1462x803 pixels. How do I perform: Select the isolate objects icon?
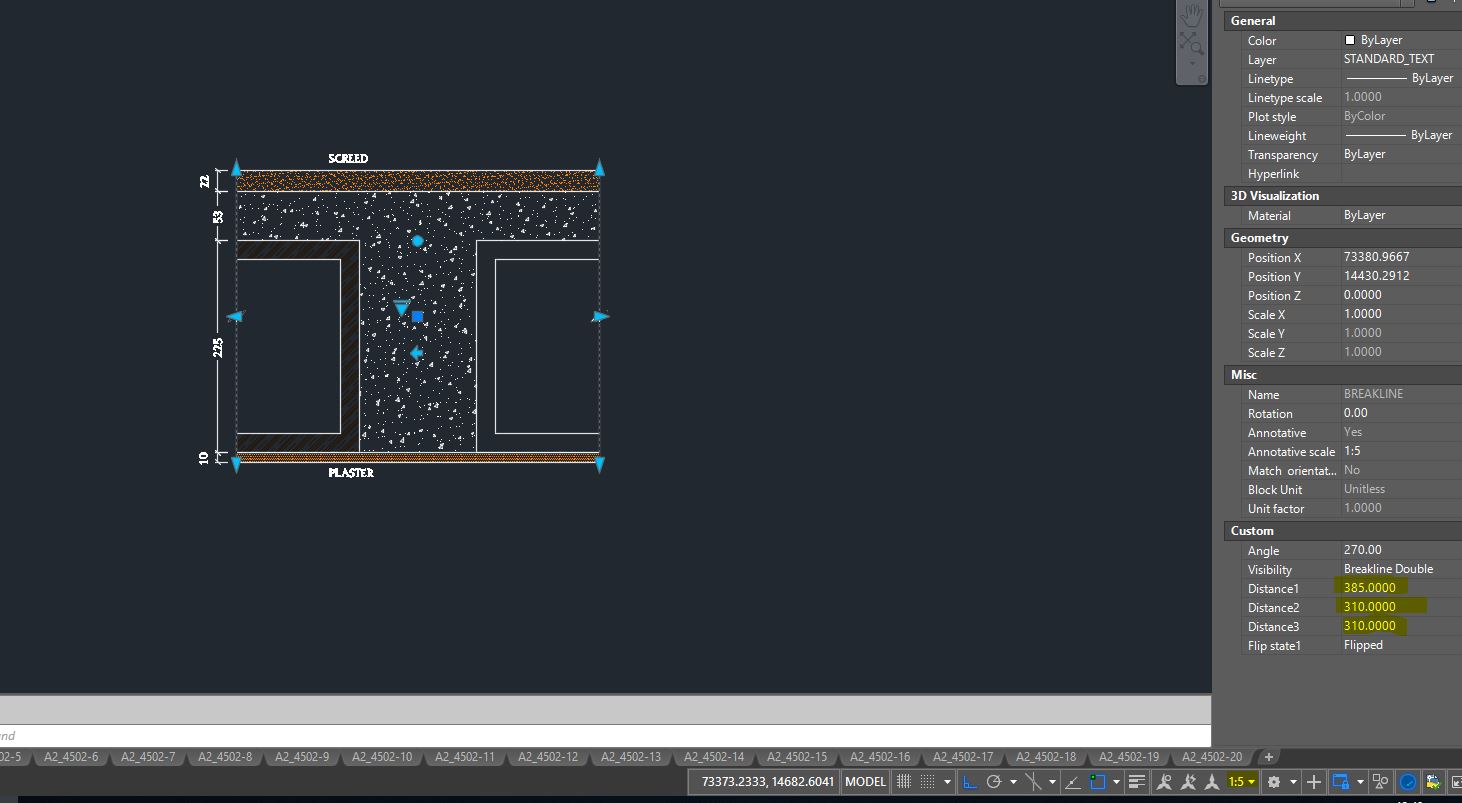pos(1380,781)
